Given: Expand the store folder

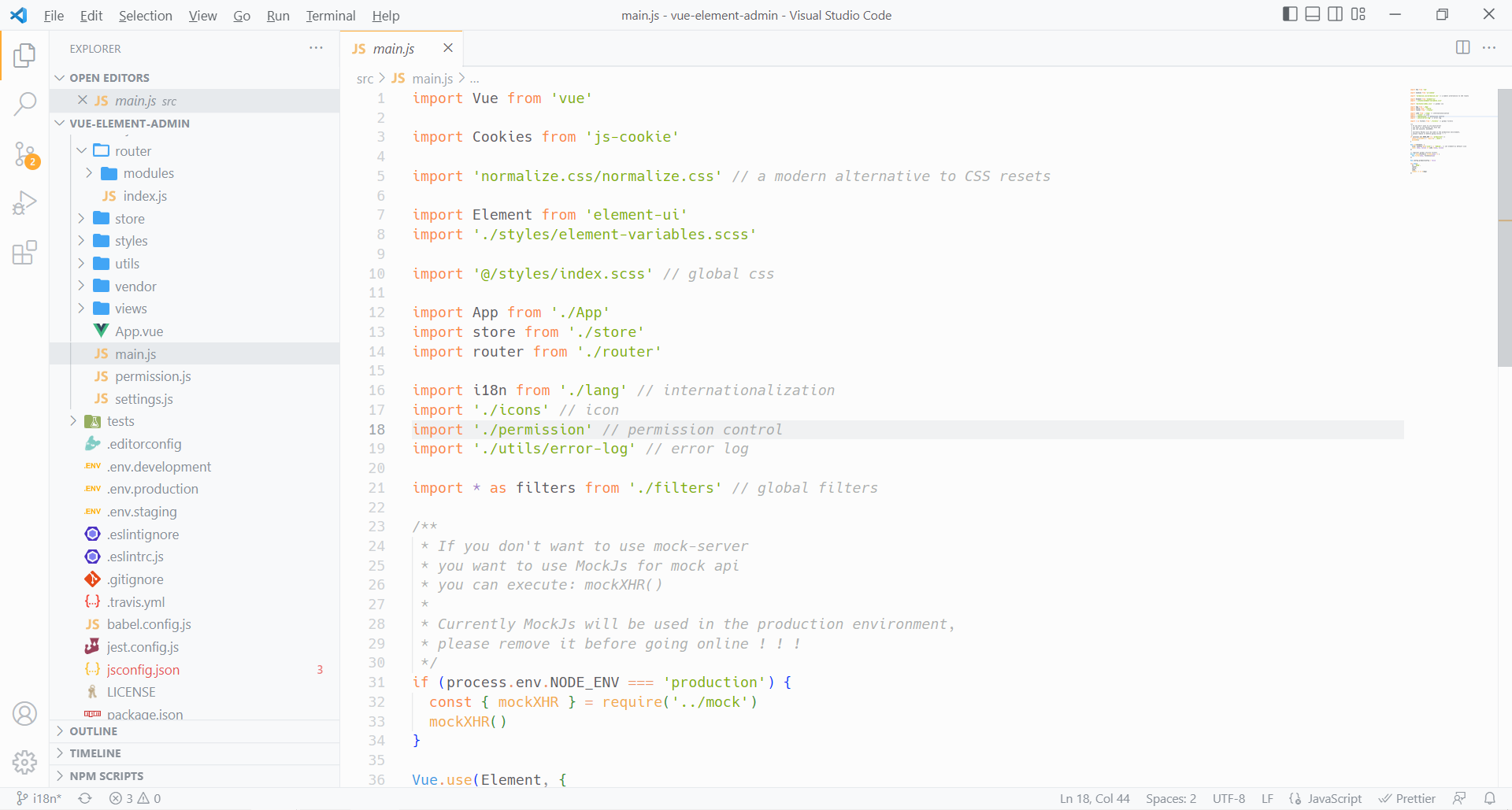Looking at the screenshot, I should 129,219.
